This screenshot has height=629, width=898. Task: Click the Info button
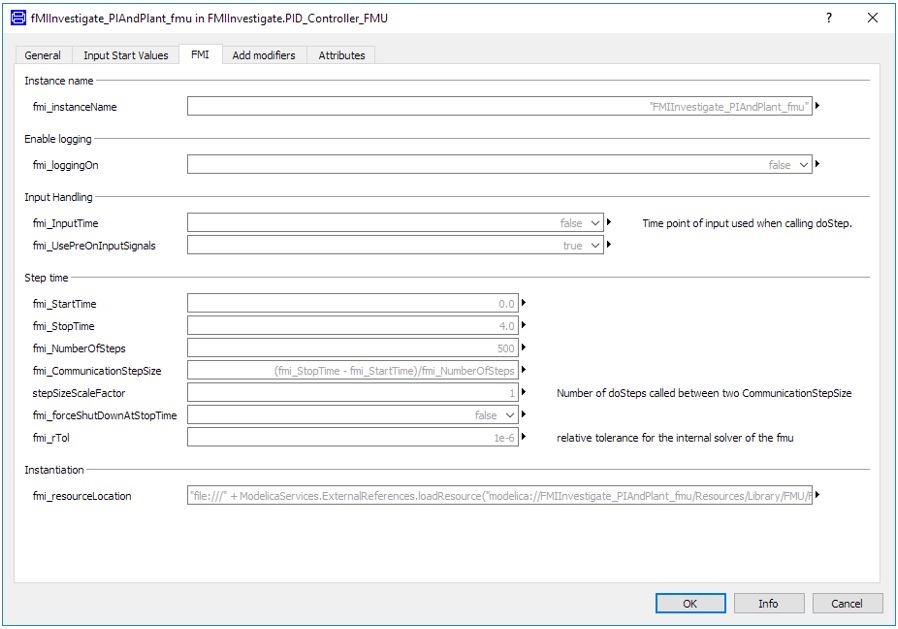pyautogui.click(x=769, y=603)
